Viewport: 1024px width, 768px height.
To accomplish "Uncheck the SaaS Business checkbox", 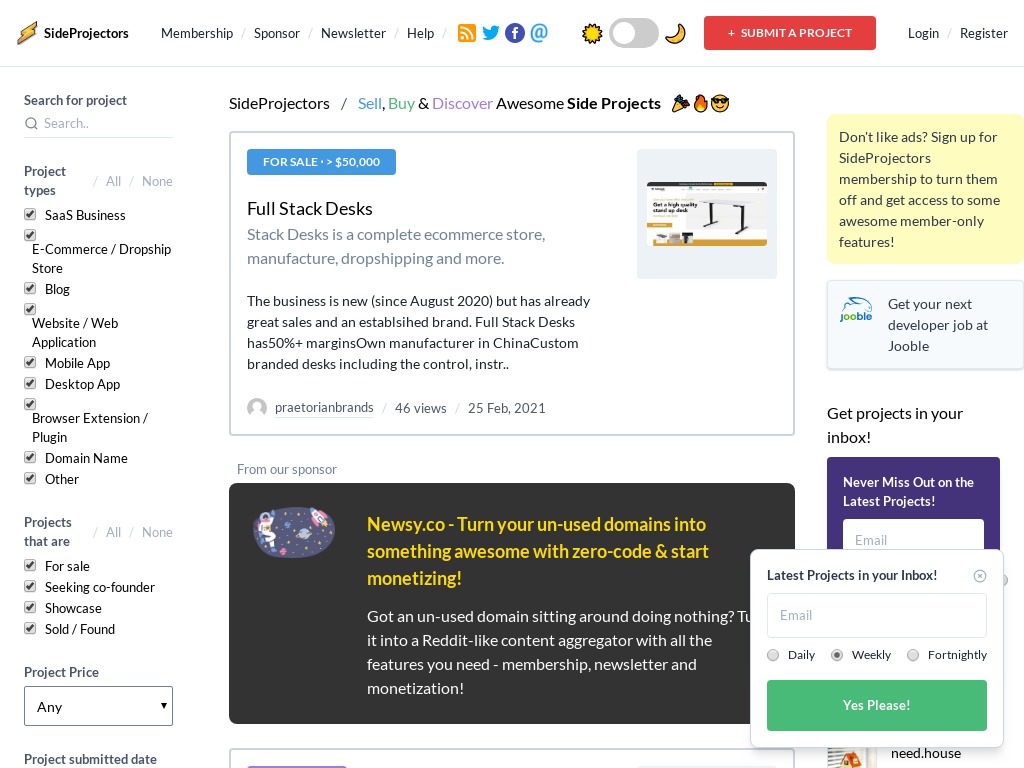I will tap(30, 214).
